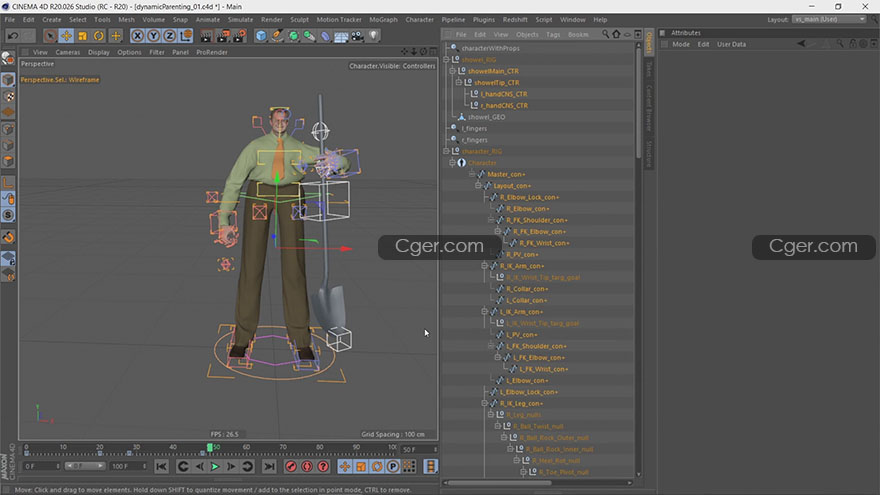Click the current frame marker at 50
Viewport: 880px width, 495px height.
click(x=210, y=448)
